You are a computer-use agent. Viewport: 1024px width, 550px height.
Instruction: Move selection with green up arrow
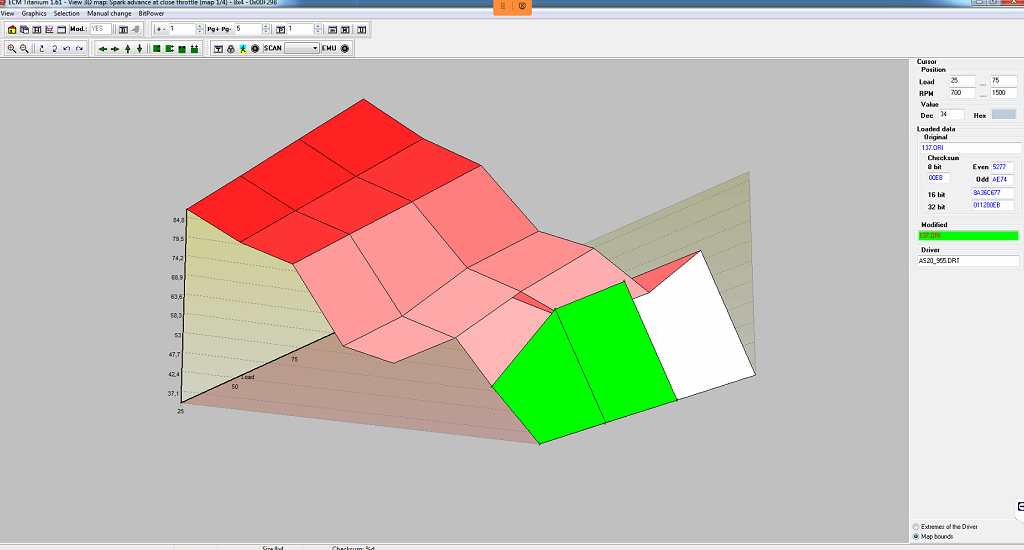click(127, 49)
